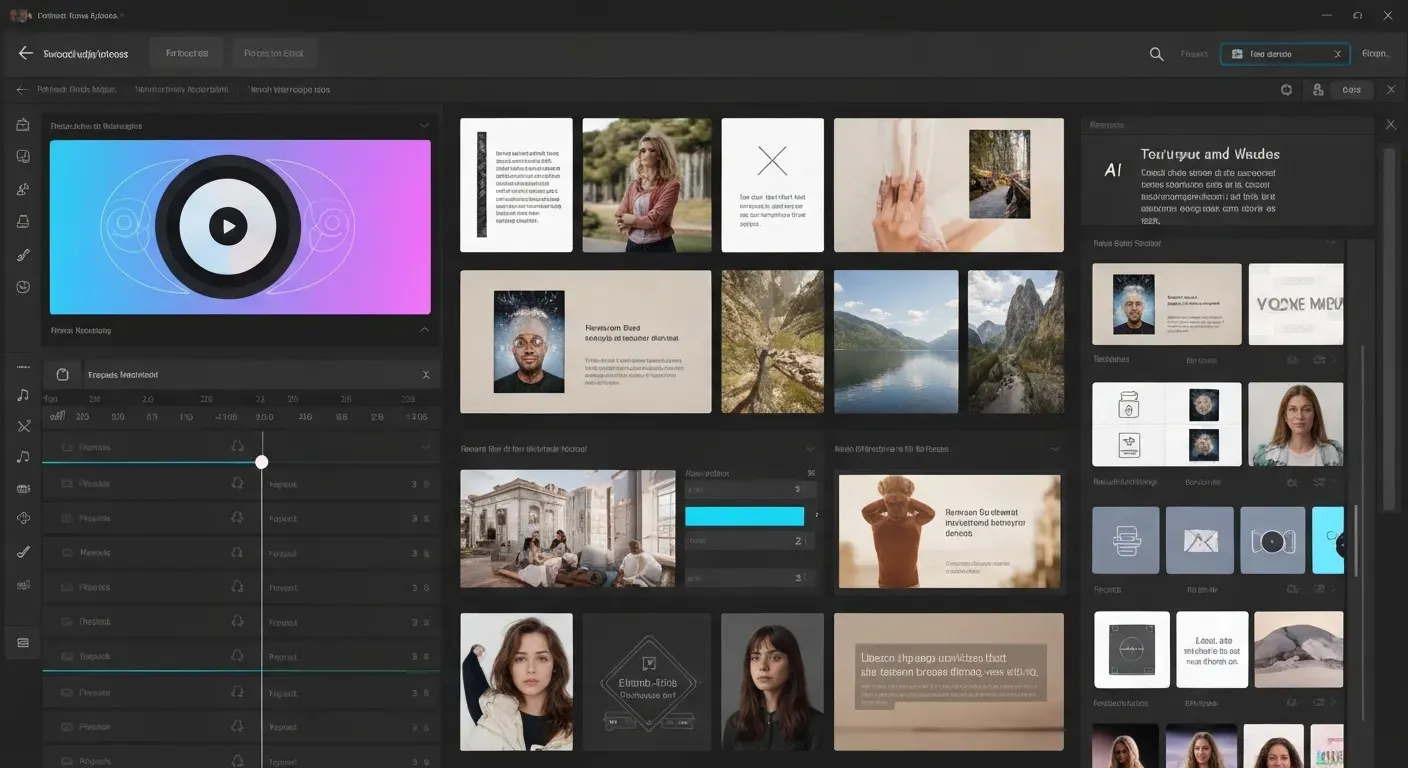
Task: Collapse the preview section with the top chevron
Action: tap(424, 125)
